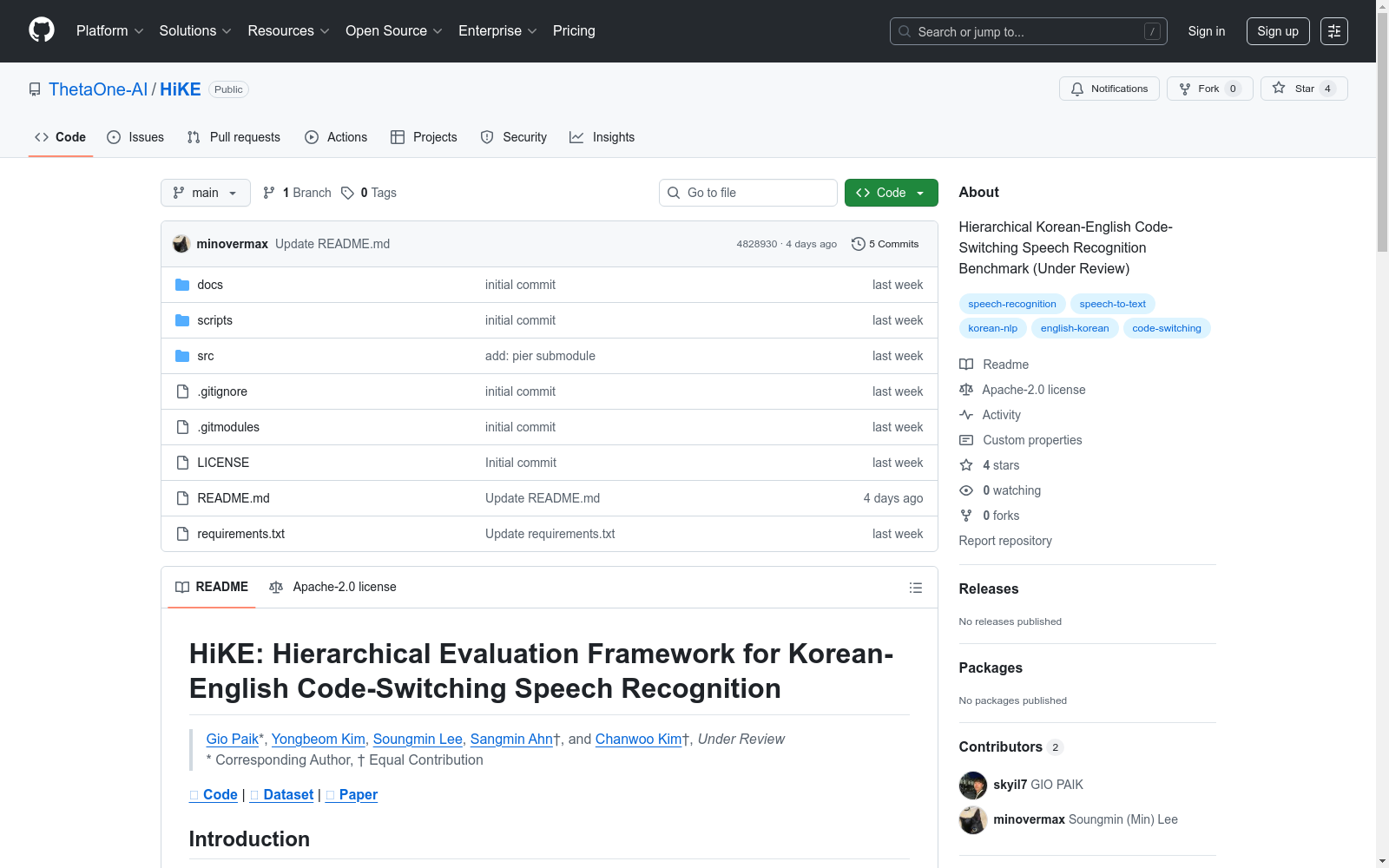This screenshot has width=1389, height=868.
Task: Click commit hash 4828930
Action: 757,244
